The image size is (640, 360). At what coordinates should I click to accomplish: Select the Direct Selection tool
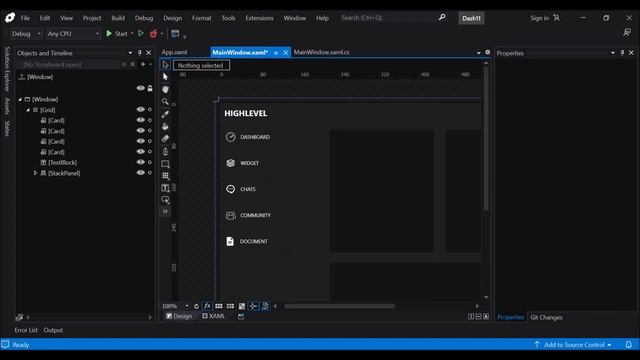click(165, 77)
